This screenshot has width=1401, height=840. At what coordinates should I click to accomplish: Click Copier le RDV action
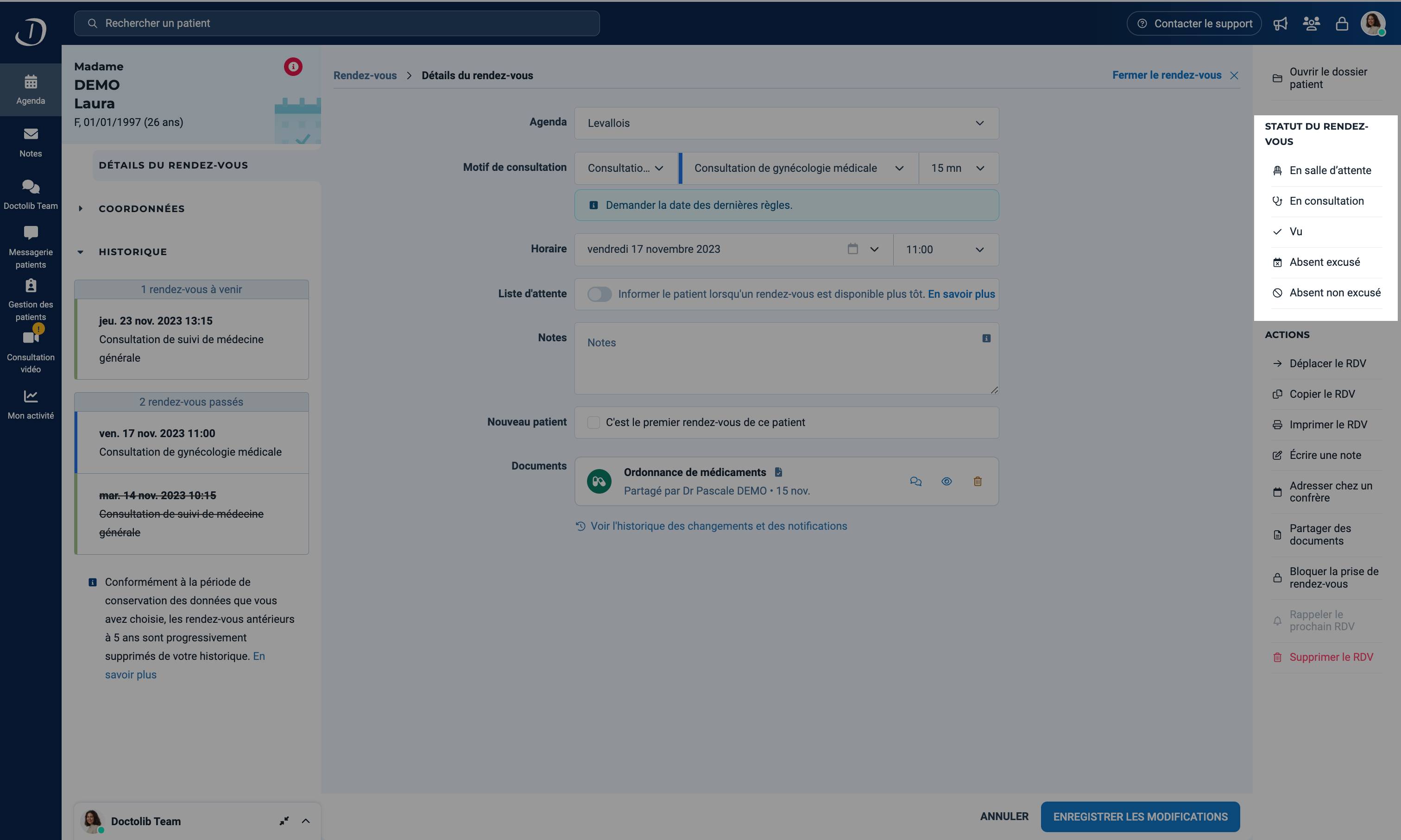(1327, 394)
